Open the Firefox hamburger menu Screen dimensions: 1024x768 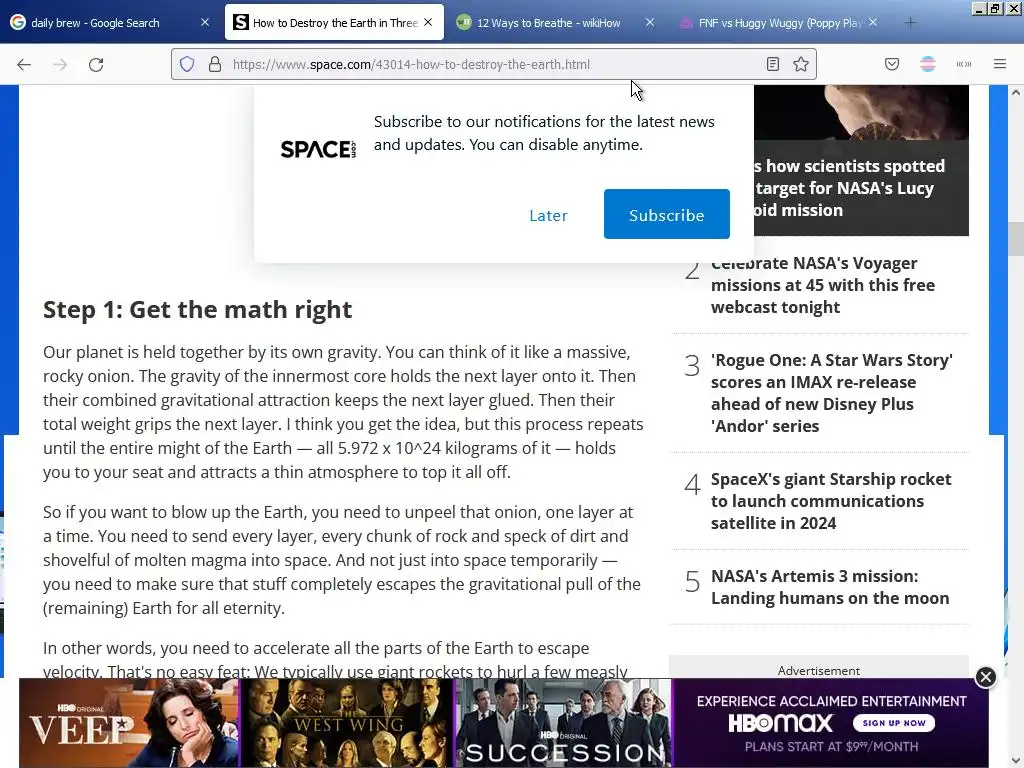[1000, 64]
